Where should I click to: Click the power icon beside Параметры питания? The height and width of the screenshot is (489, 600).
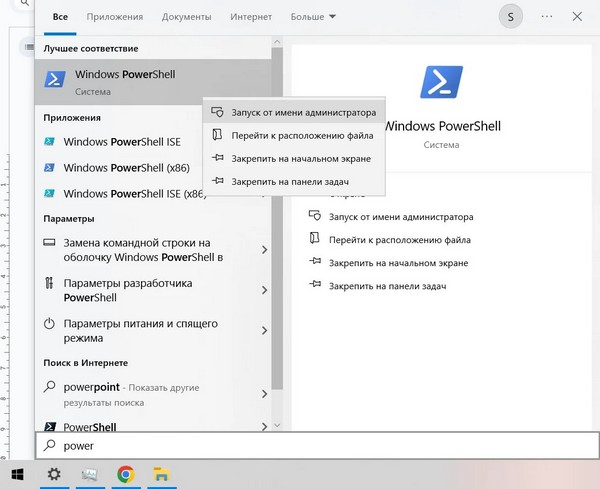[x=49, y=324]
